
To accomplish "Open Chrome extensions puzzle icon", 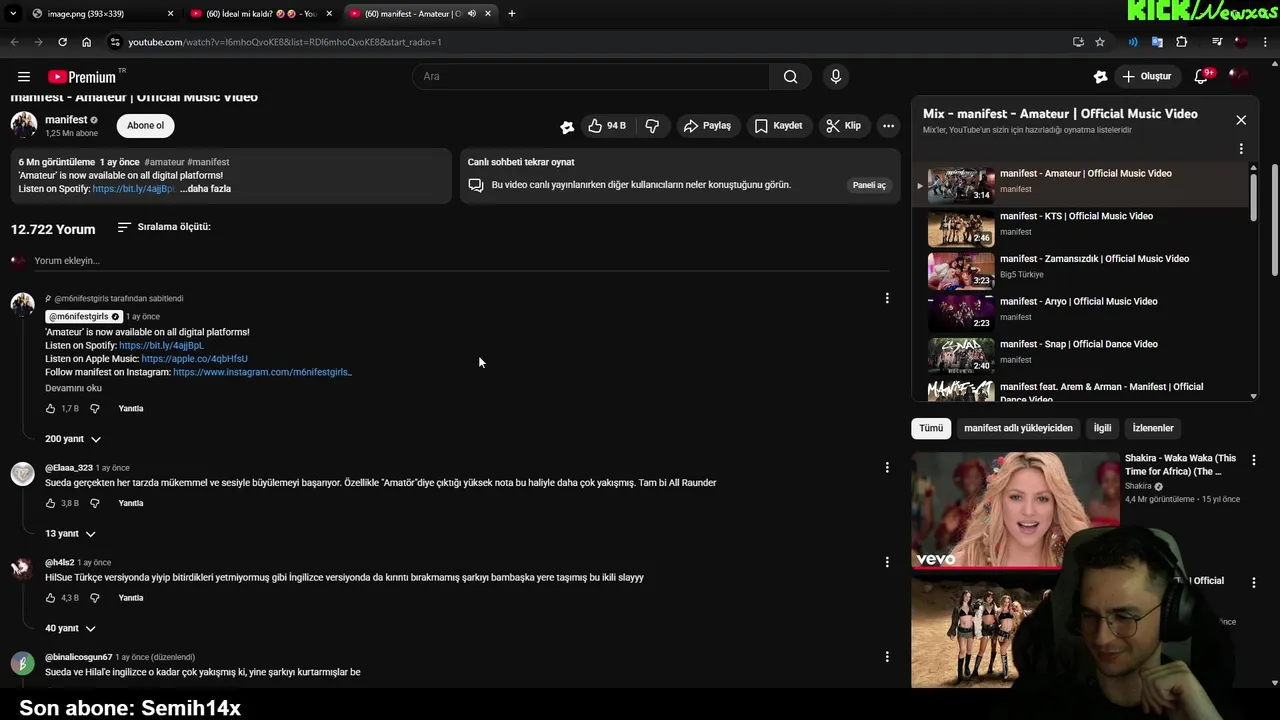I will tap(1182, 42).
